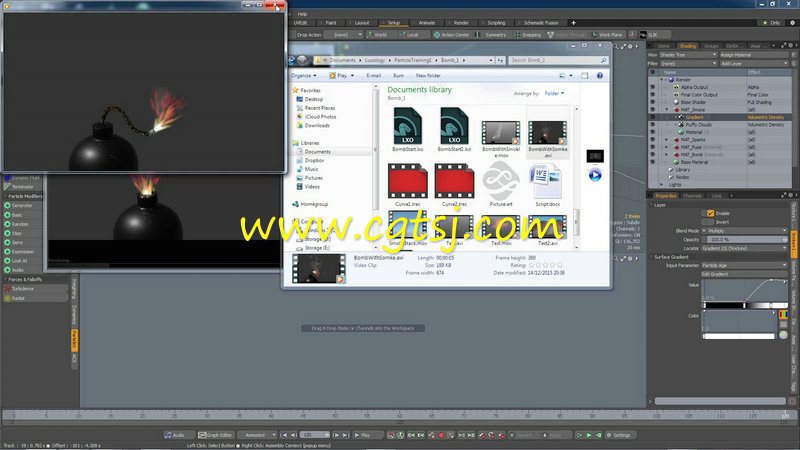Switch to Shading tab
This screenshot has width=800, height=450.
point(687,46)
